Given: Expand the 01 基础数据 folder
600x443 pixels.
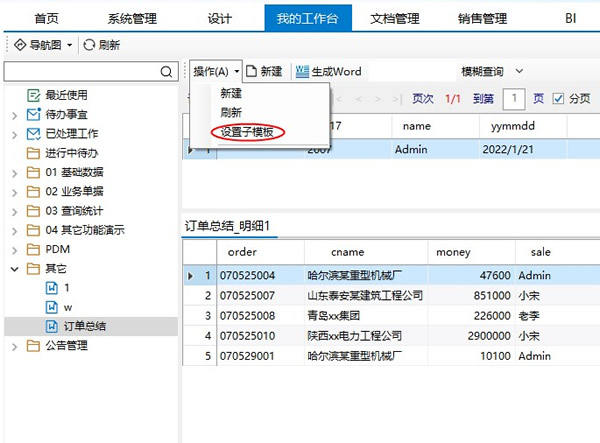Looking at the screenshot, I should click(x=14, y=173).
